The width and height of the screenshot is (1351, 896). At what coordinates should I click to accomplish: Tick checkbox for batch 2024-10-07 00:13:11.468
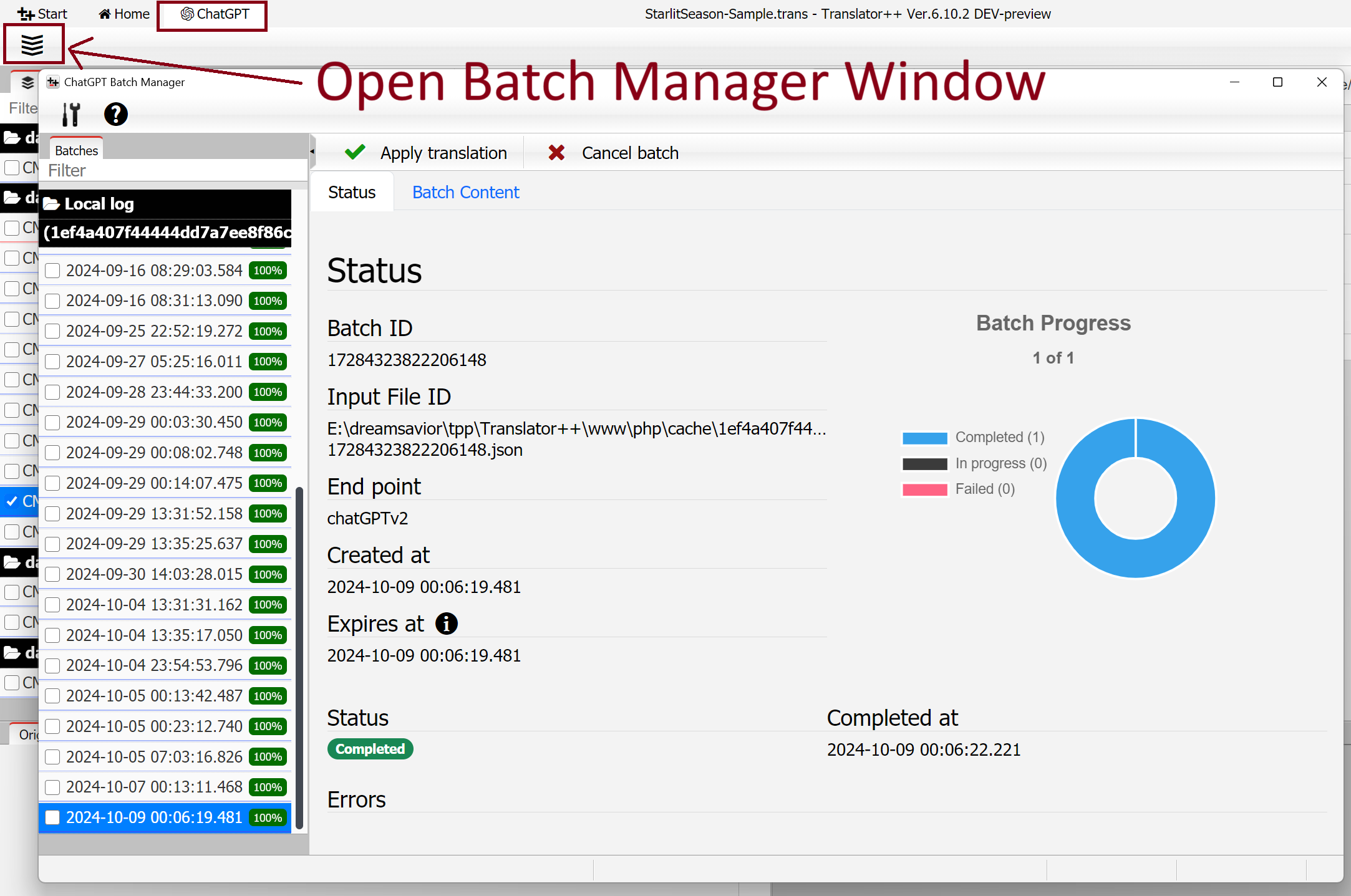52,788
